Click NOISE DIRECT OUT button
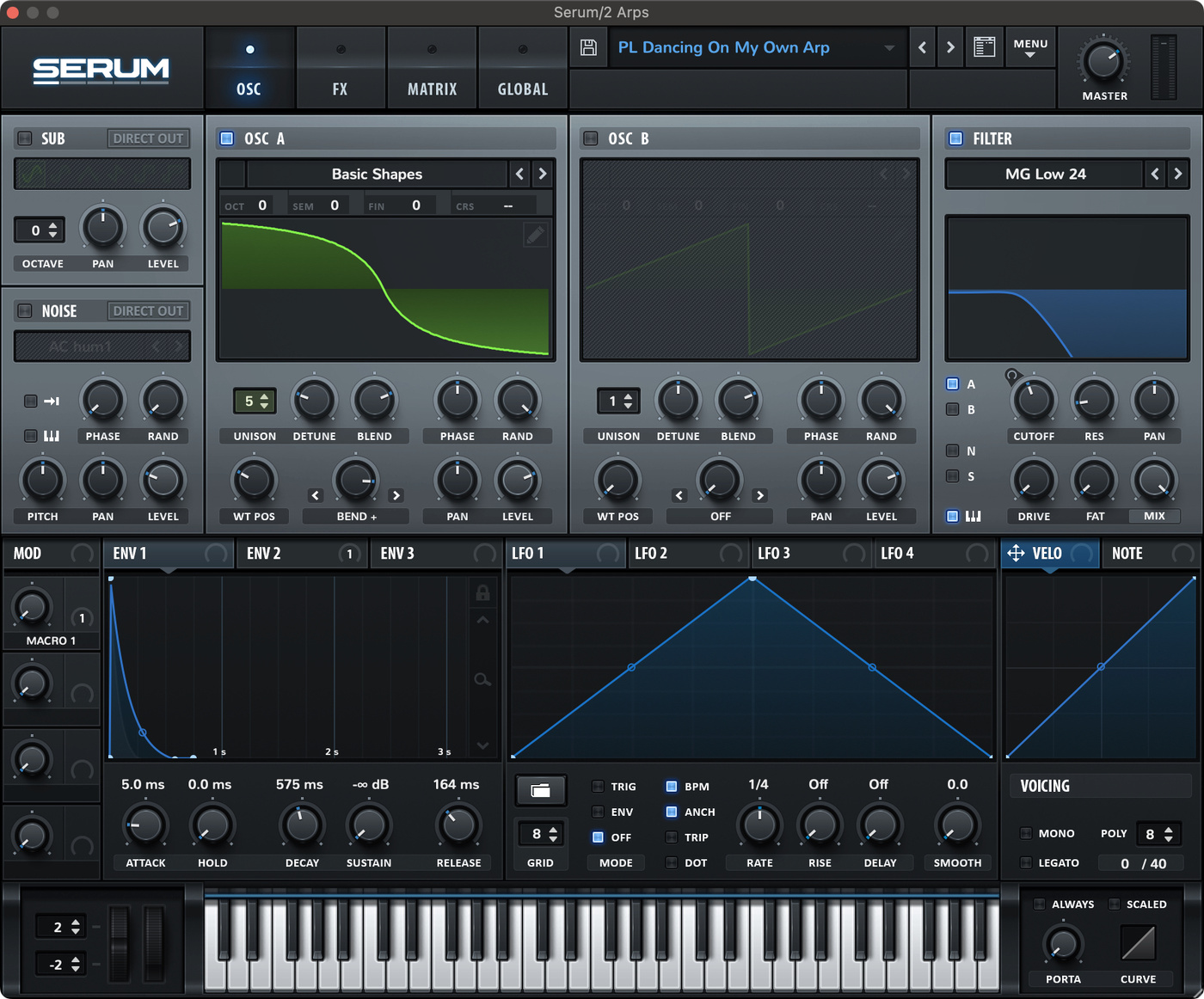This screenshot has height=999, width=1204. pos(149,311)
